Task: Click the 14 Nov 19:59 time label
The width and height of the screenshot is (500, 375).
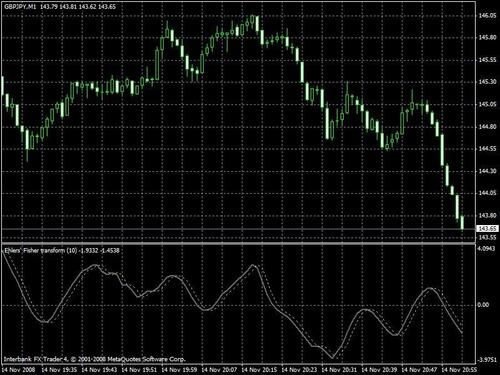Action: point(179,370)
